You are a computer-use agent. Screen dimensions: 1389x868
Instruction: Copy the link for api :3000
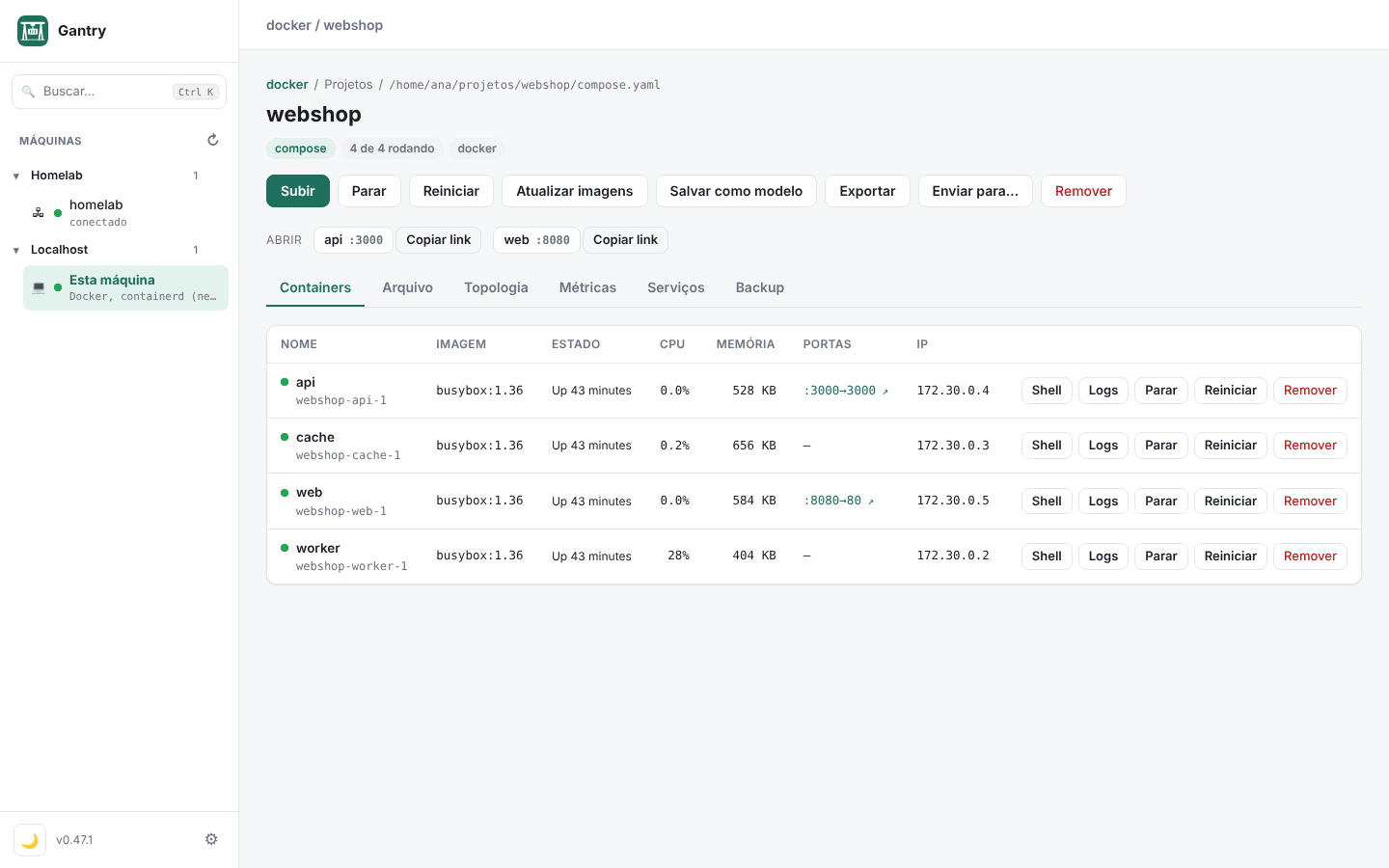(x=439, y=240)
